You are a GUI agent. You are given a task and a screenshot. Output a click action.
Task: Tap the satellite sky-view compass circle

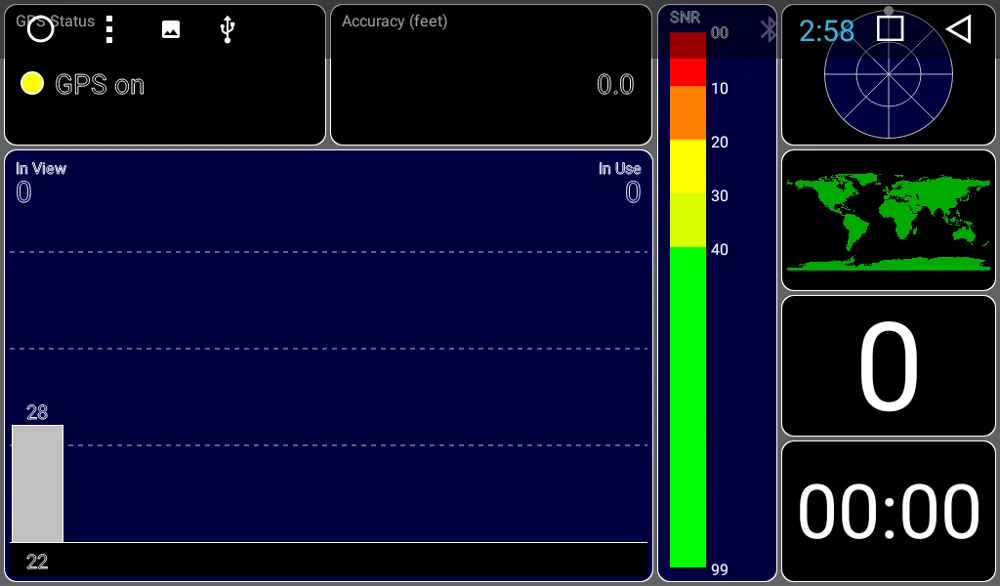tap(888, 74)
